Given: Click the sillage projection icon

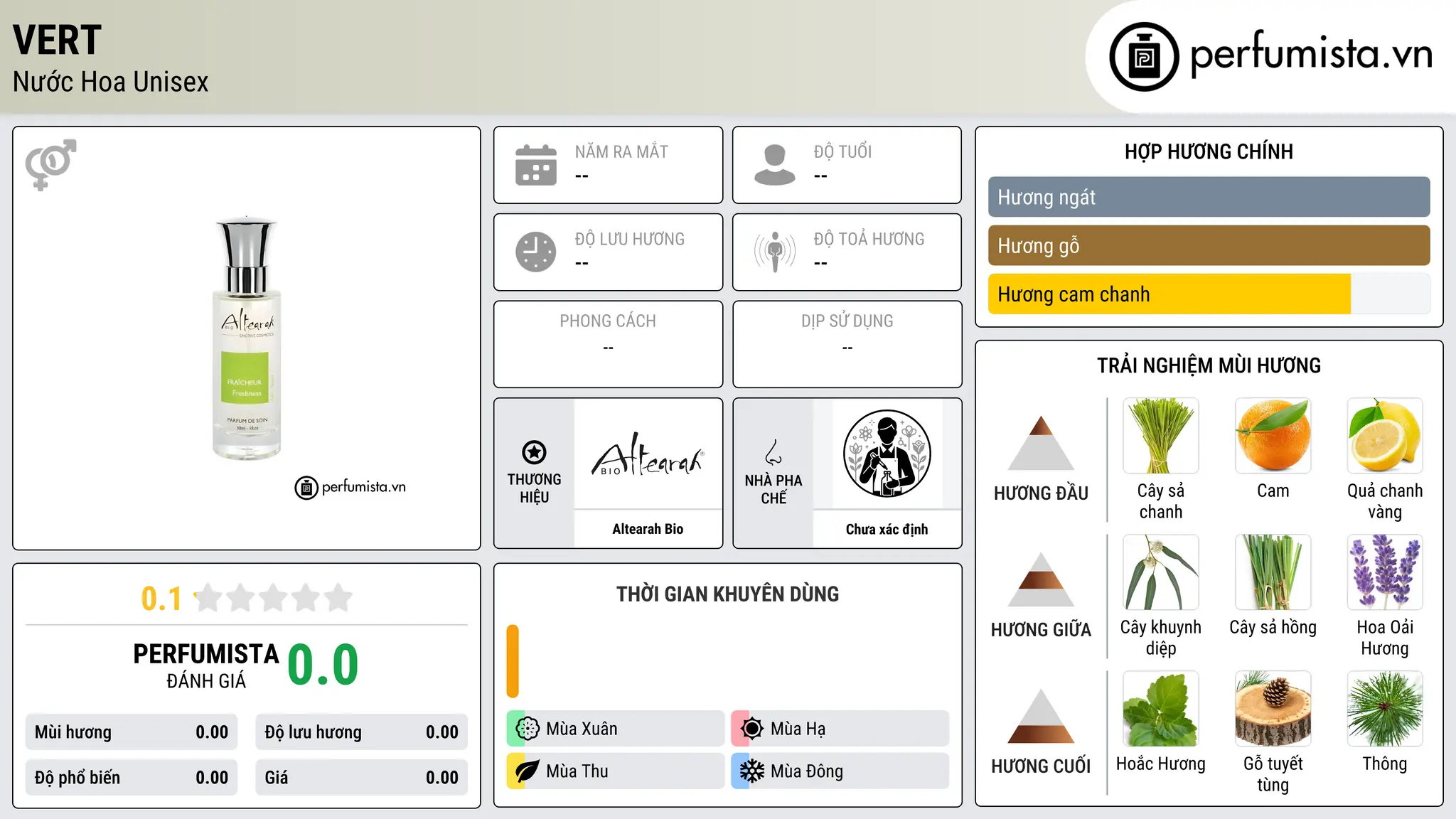Looking at the screenshot, I should tap(775, 252).
